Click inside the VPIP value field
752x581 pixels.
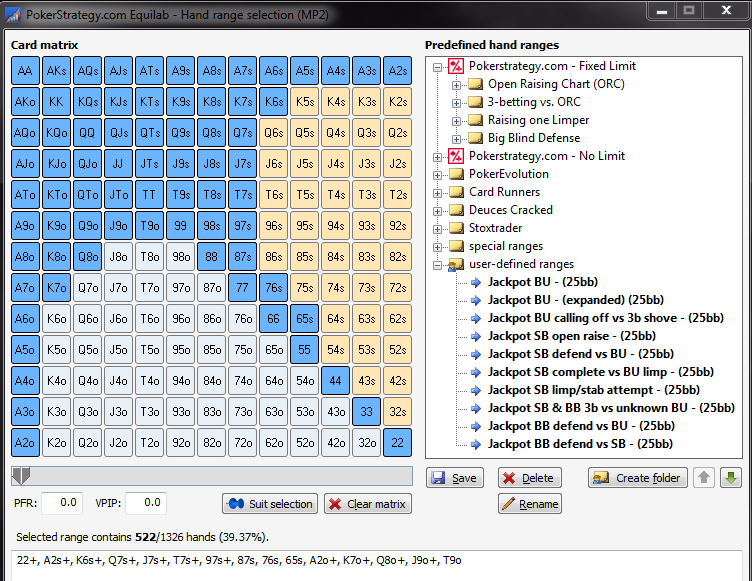point(146,503)
